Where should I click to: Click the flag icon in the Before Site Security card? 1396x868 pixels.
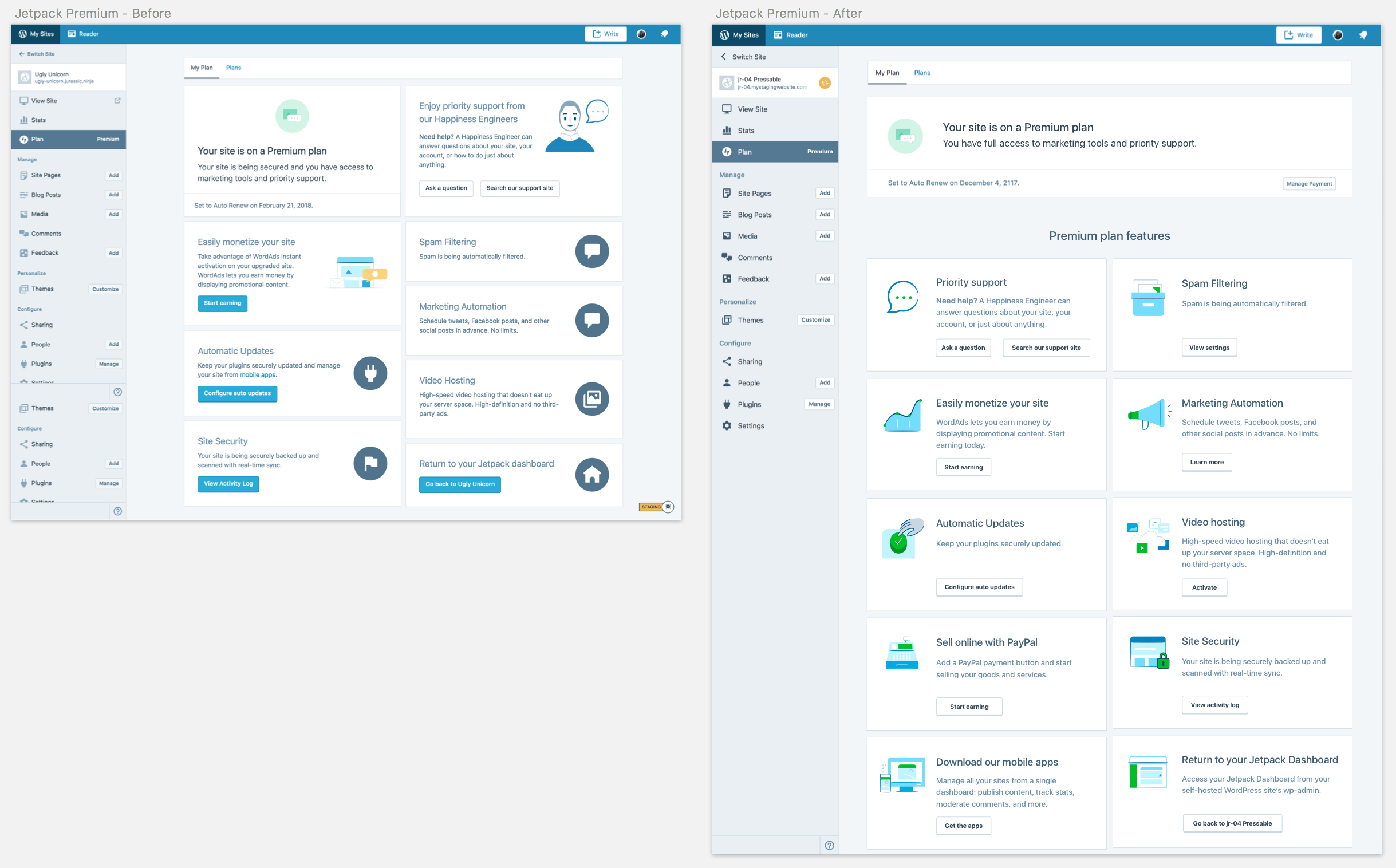[370, 463]
